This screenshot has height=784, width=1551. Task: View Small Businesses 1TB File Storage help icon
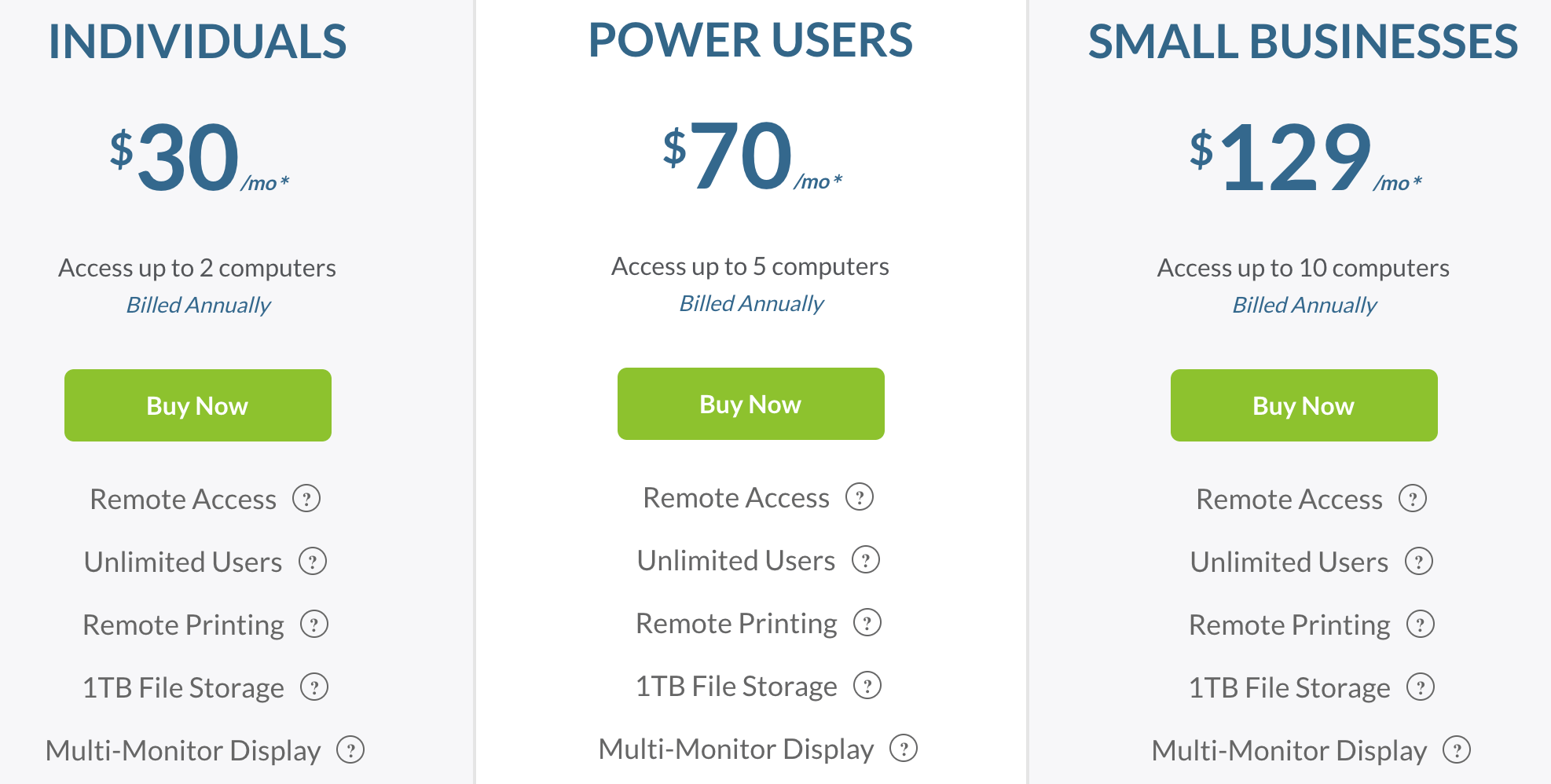coord(1421,687)
